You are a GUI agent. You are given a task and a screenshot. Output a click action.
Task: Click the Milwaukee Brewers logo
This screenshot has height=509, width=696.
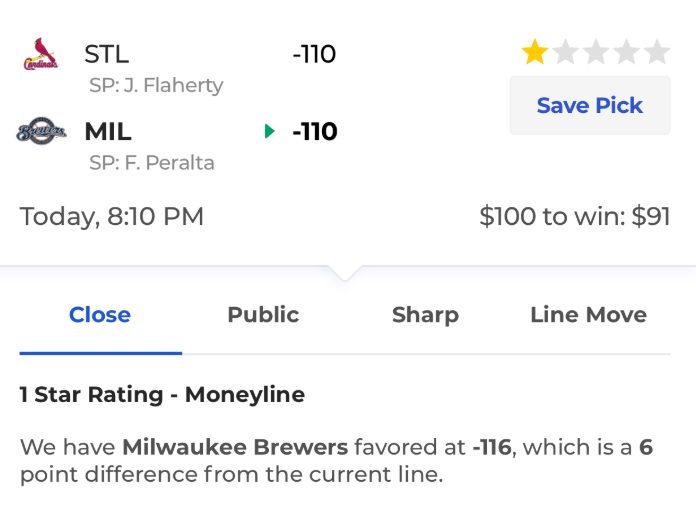[x=41, y=131]
